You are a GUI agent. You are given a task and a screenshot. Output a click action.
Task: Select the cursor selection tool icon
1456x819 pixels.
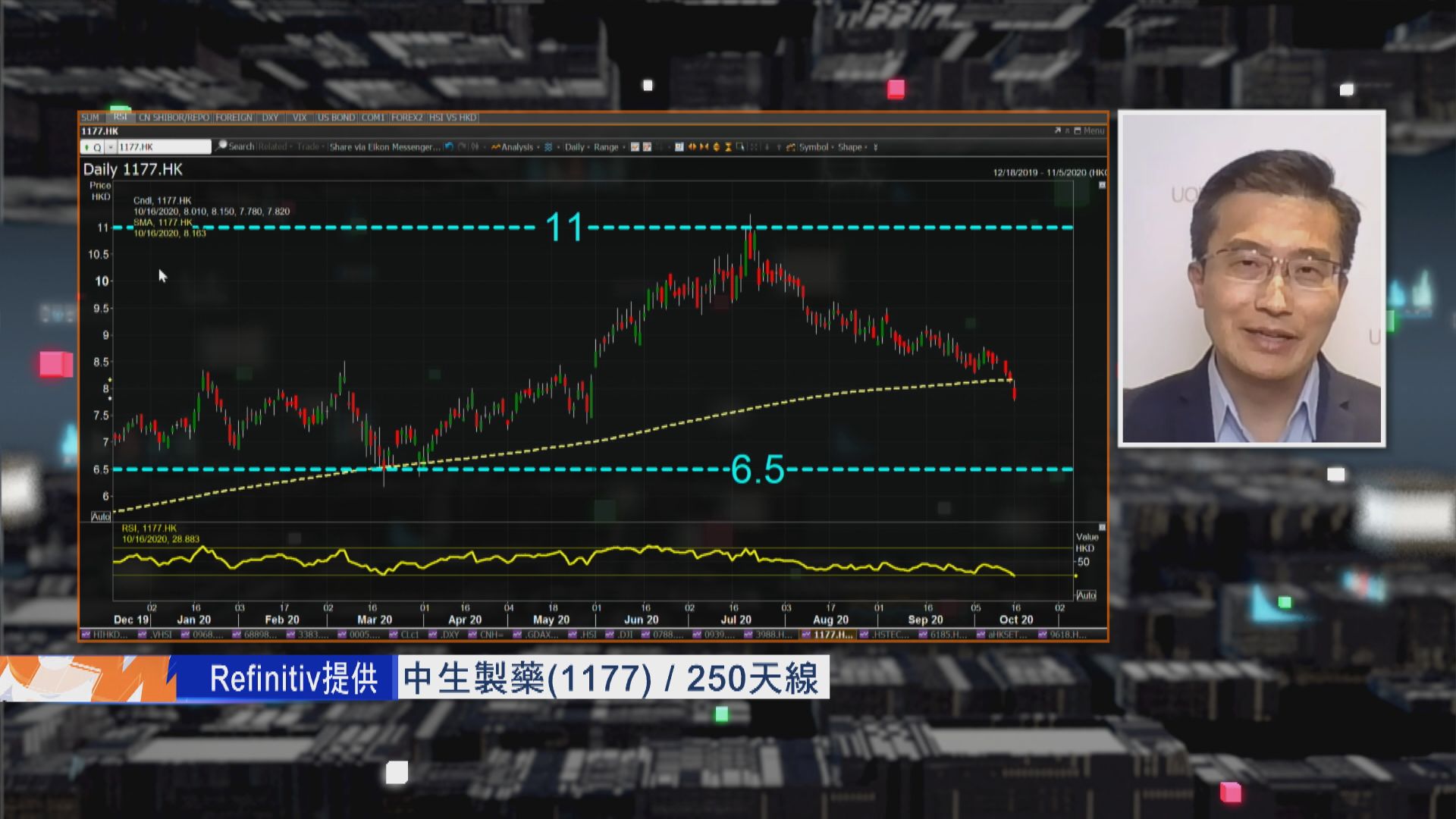point(741,147)
